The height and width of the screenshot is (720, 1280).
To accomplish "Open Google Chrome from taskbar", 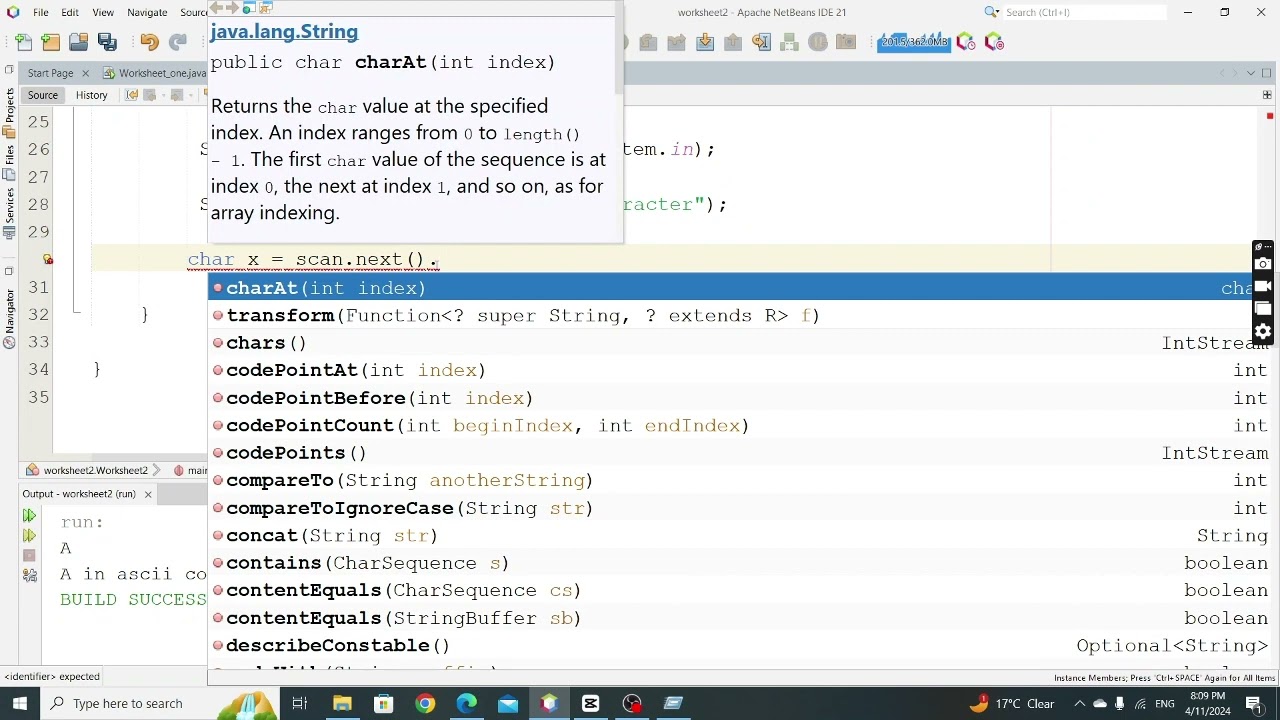I will click(x=425, y=703).
